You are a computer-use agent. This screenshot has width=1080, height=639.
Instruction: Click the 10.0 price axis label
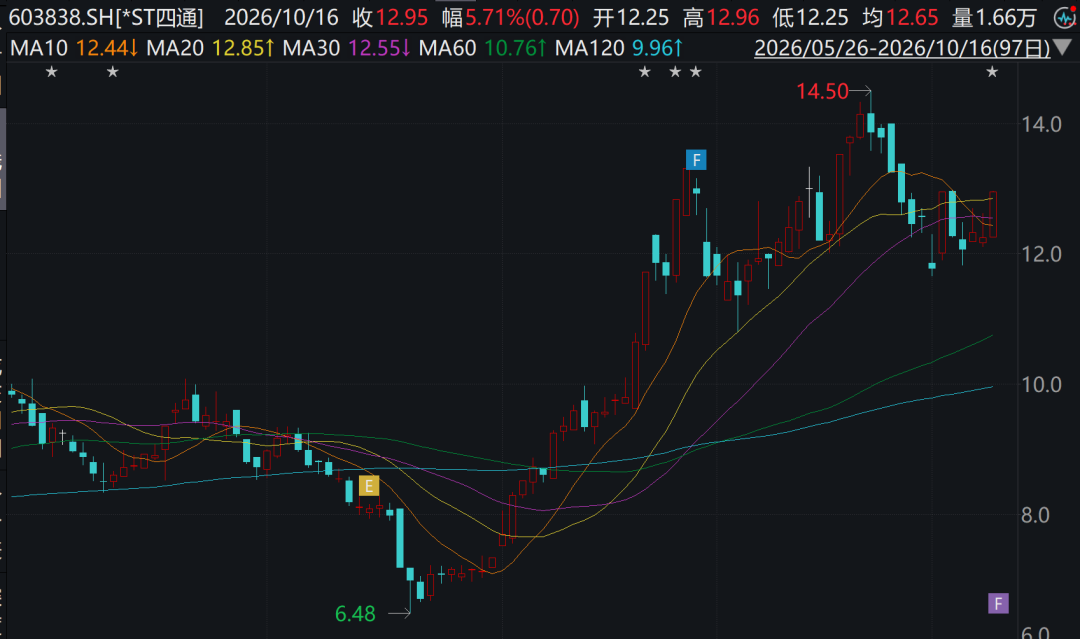point(1041,384)
